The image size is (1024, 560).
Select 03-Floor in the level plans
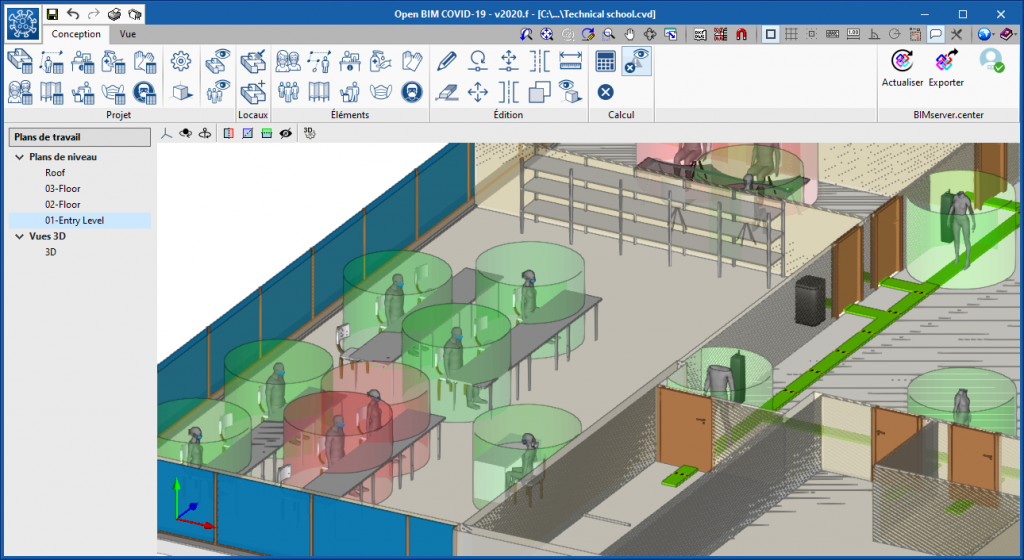[62, 188]
